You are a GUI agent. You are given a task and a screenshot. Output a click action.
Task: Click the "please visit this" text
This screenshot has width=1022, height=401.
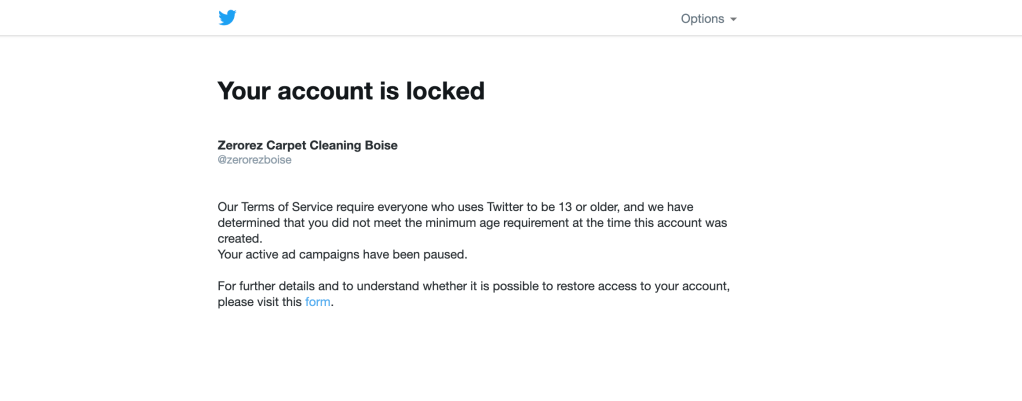pyautogui.click(x=259, y=302)
